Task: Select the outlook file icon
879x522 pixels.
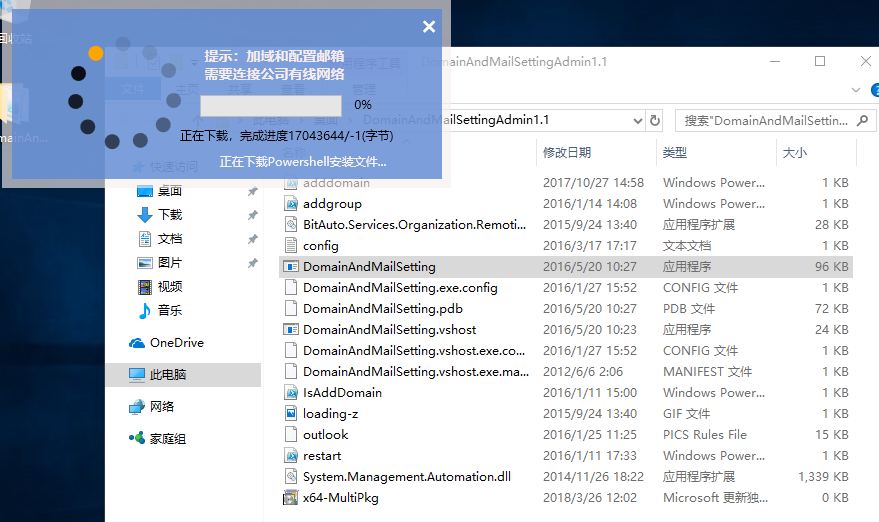Action: coord(291,435)
